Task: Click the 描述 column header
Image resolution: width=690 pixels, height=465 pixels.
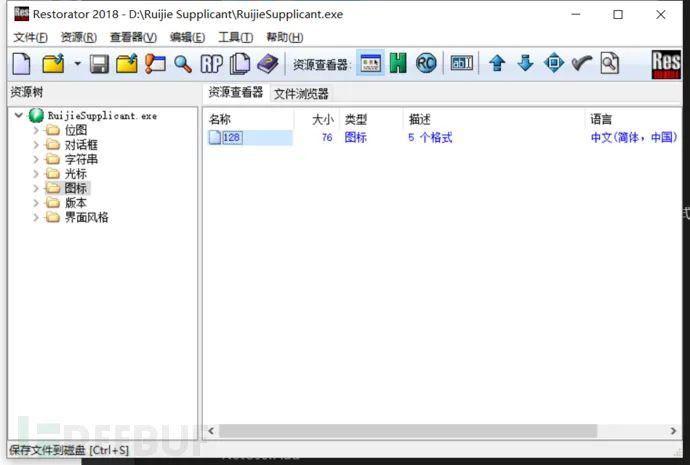Action: click(x=494, y=119)
